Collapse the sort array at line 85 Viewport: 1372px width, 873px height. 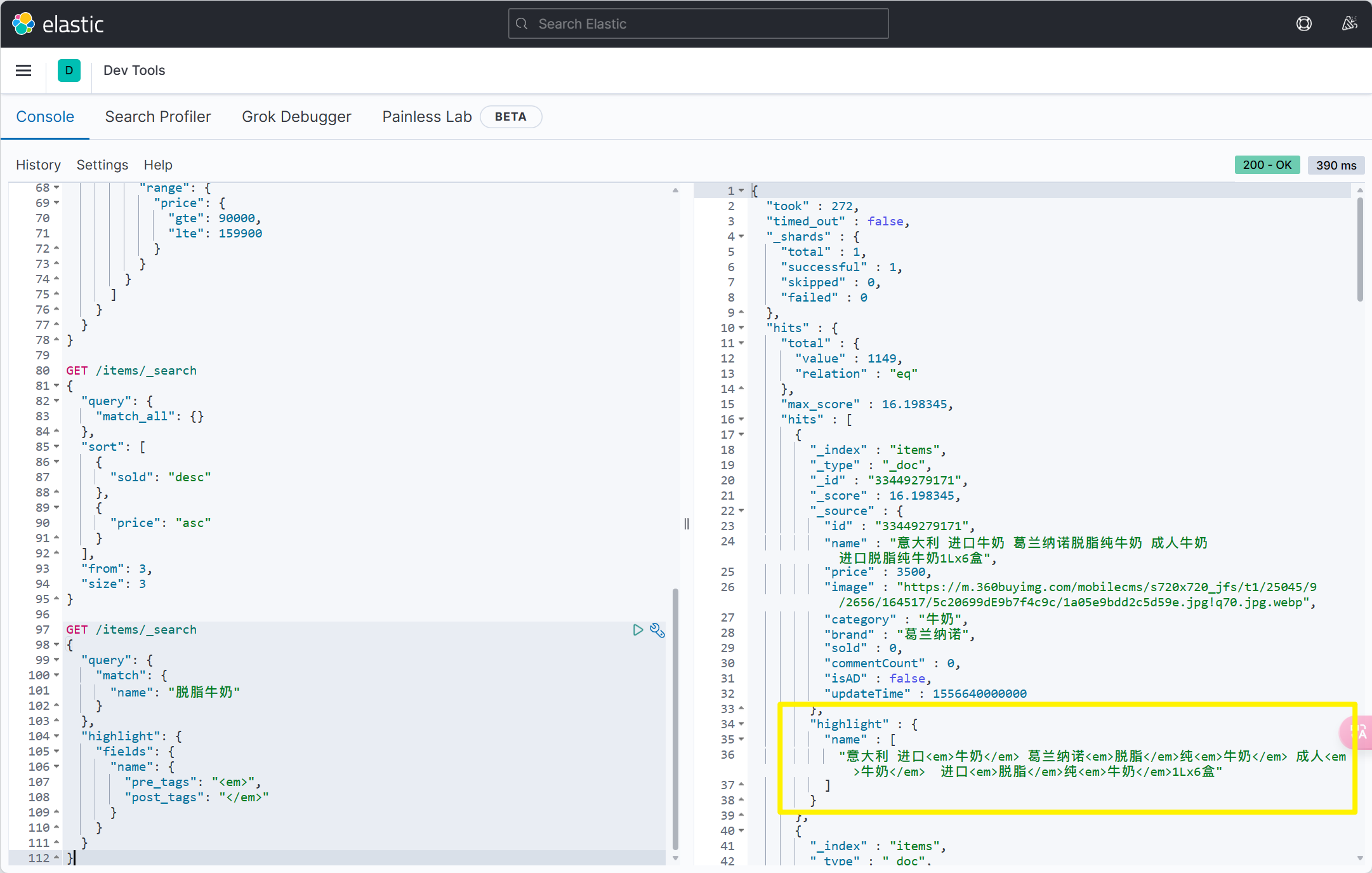pyautogui.click(x=56, y=447)
